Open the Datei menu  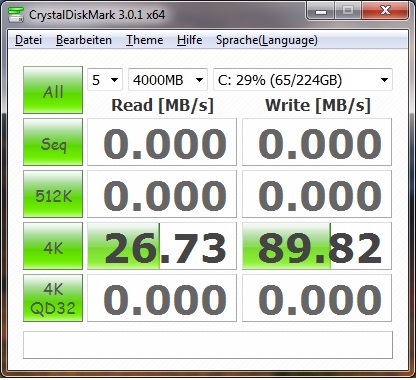29,40
